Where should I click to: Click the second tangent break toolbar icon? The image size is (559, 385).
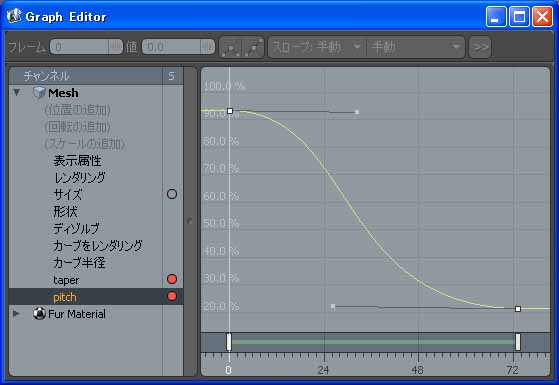point(253,47)
